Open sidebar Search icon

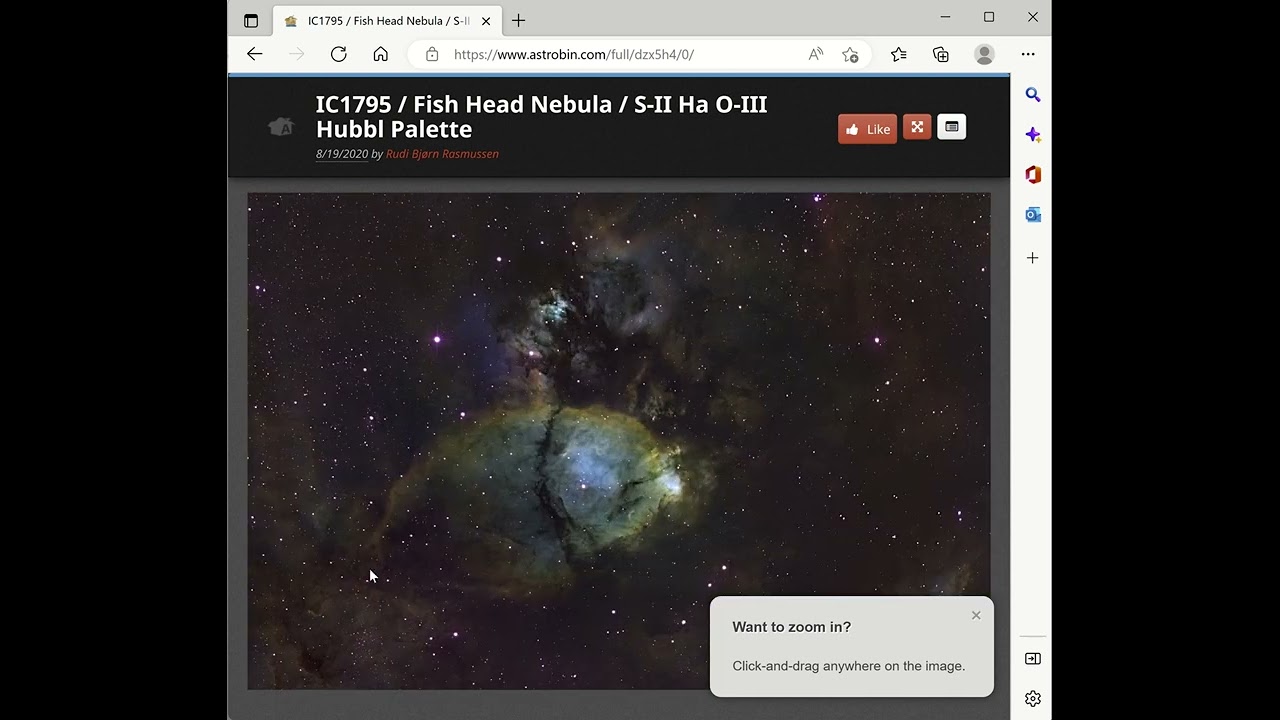(x=1033, y=95)
